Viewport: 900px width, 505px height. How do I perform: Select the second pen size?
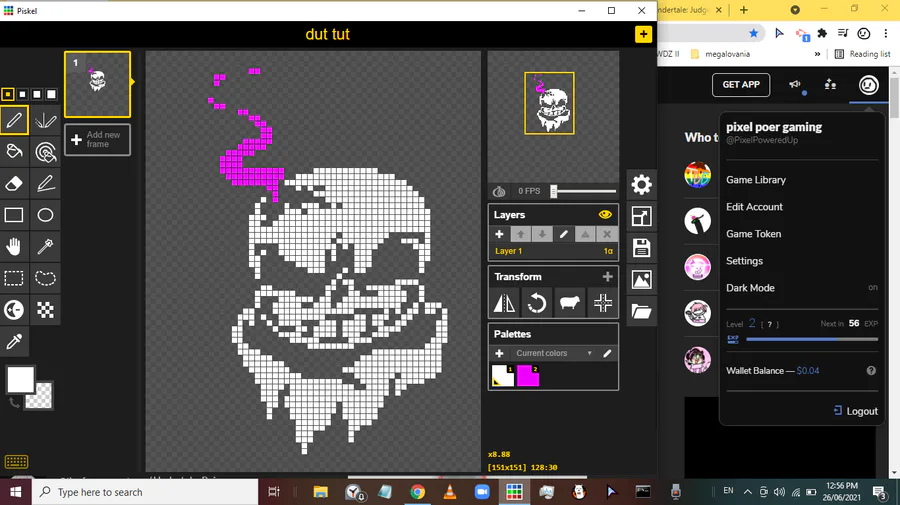tap(22, 94)
